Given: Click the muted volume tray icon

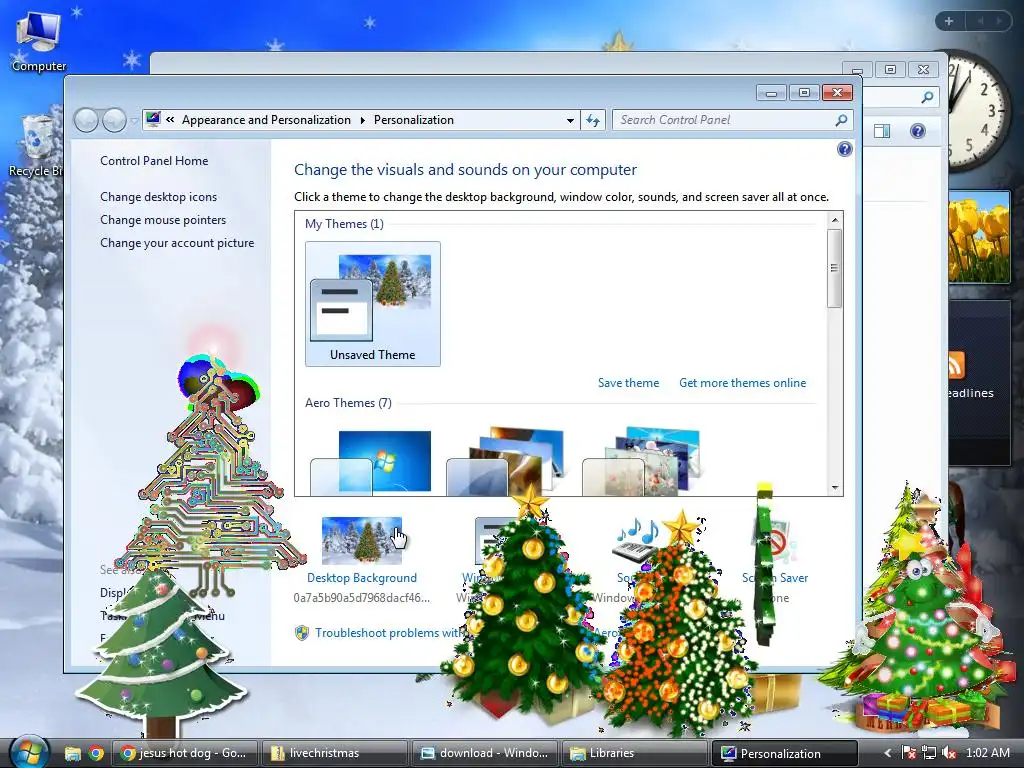Looking at the screenshot, I should [949, 753].
